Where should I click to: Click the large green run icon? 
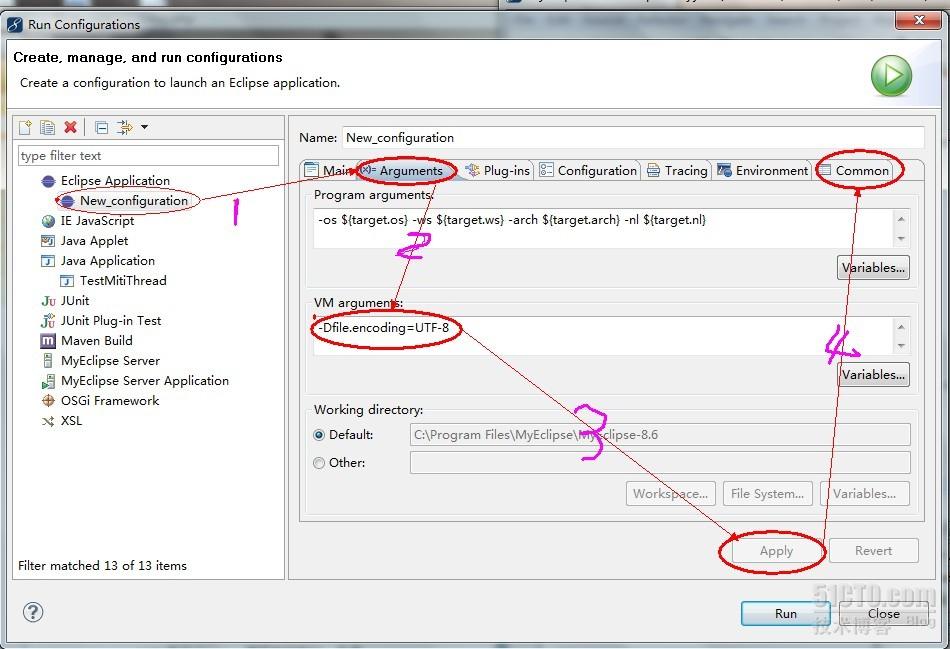[891, 76]
